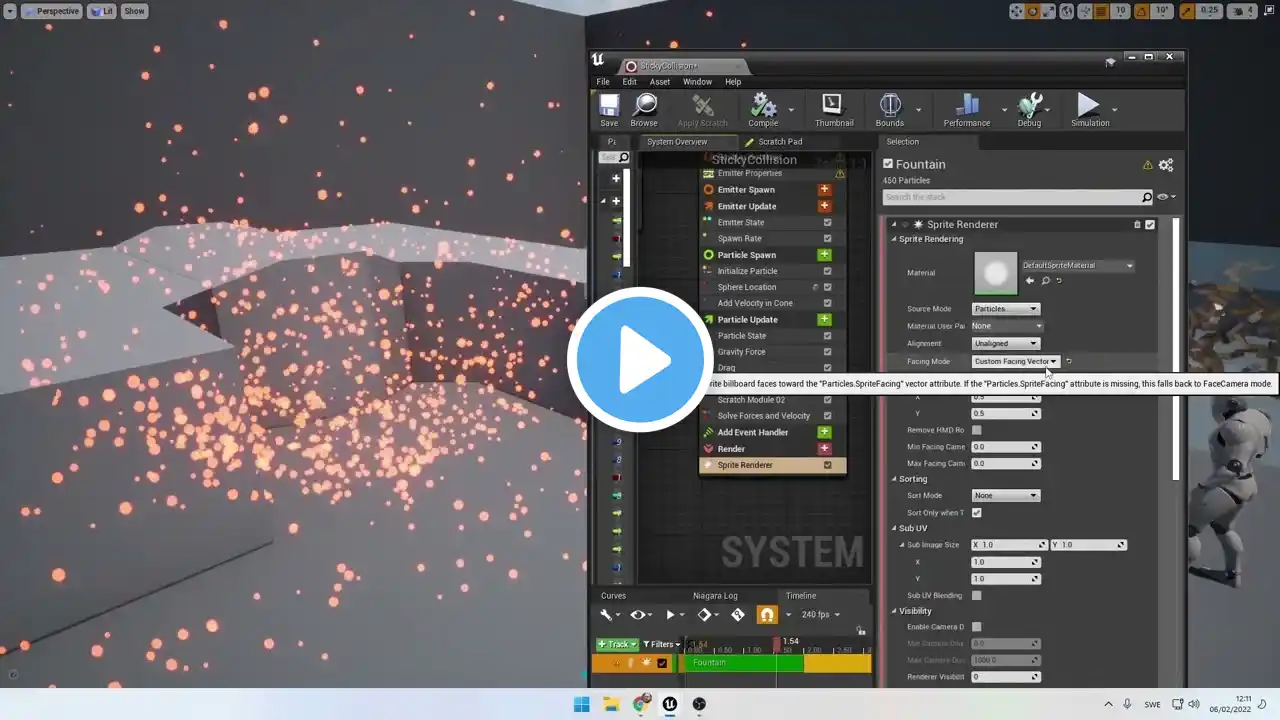This screenshot has width=1280, height=720.
Task: Open DefaultSpriteMaterial asset dropdown
Action: [x=1078, y=266]
